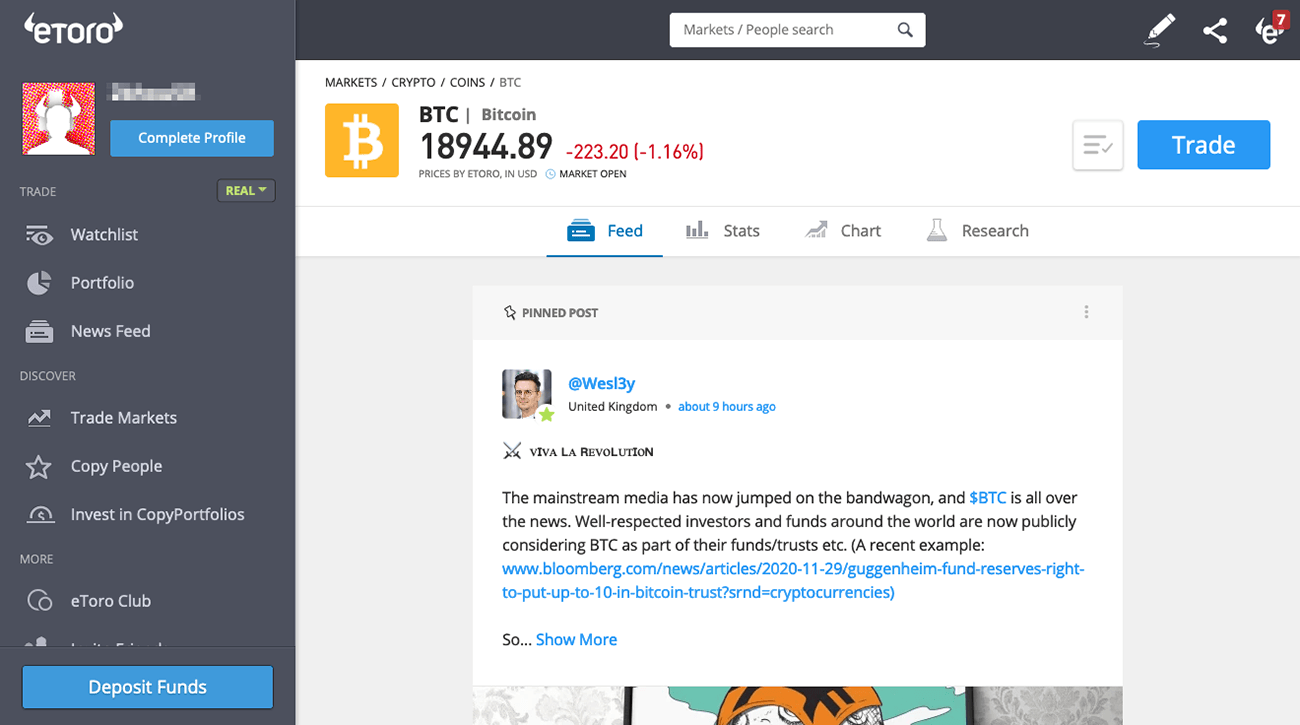The width and height of the screenshot is (1300, 725).
Task: Expand post with Show More
Action: click(x=576, y=640)
